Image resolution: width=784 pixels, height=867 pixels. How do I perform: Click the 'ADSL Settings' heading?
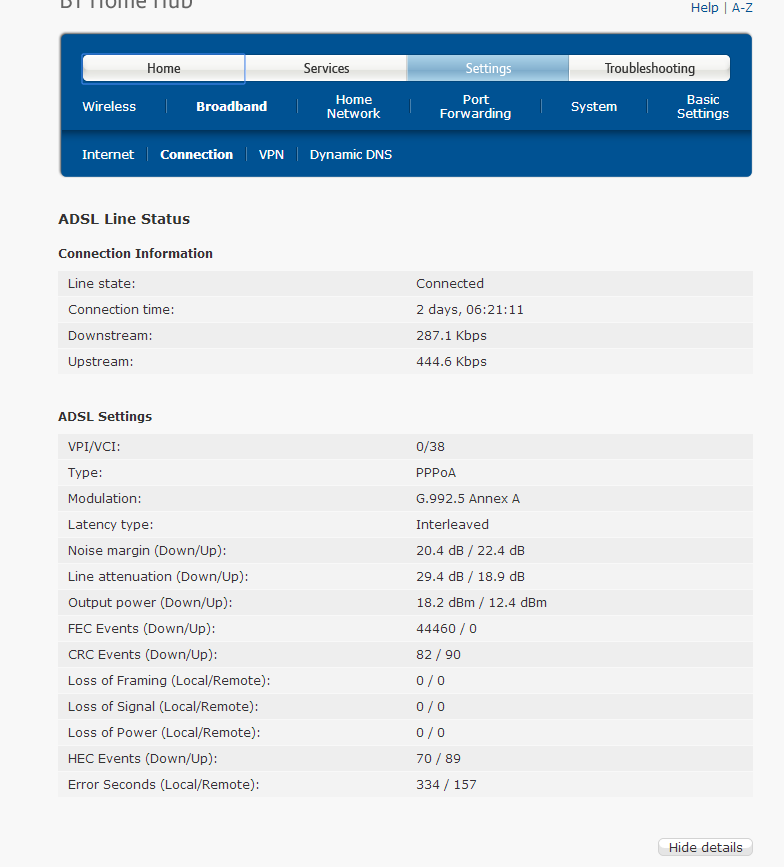click(105, 416)
